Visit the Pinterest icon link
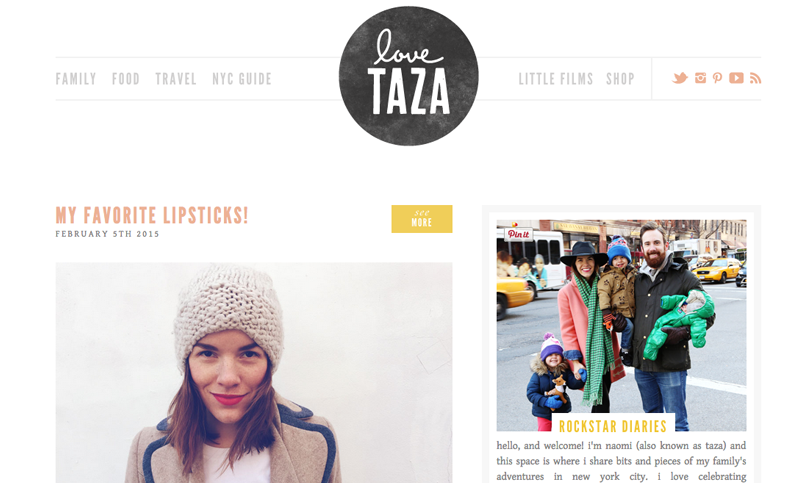The image size is (809, 483). click(x=717, y=78)
